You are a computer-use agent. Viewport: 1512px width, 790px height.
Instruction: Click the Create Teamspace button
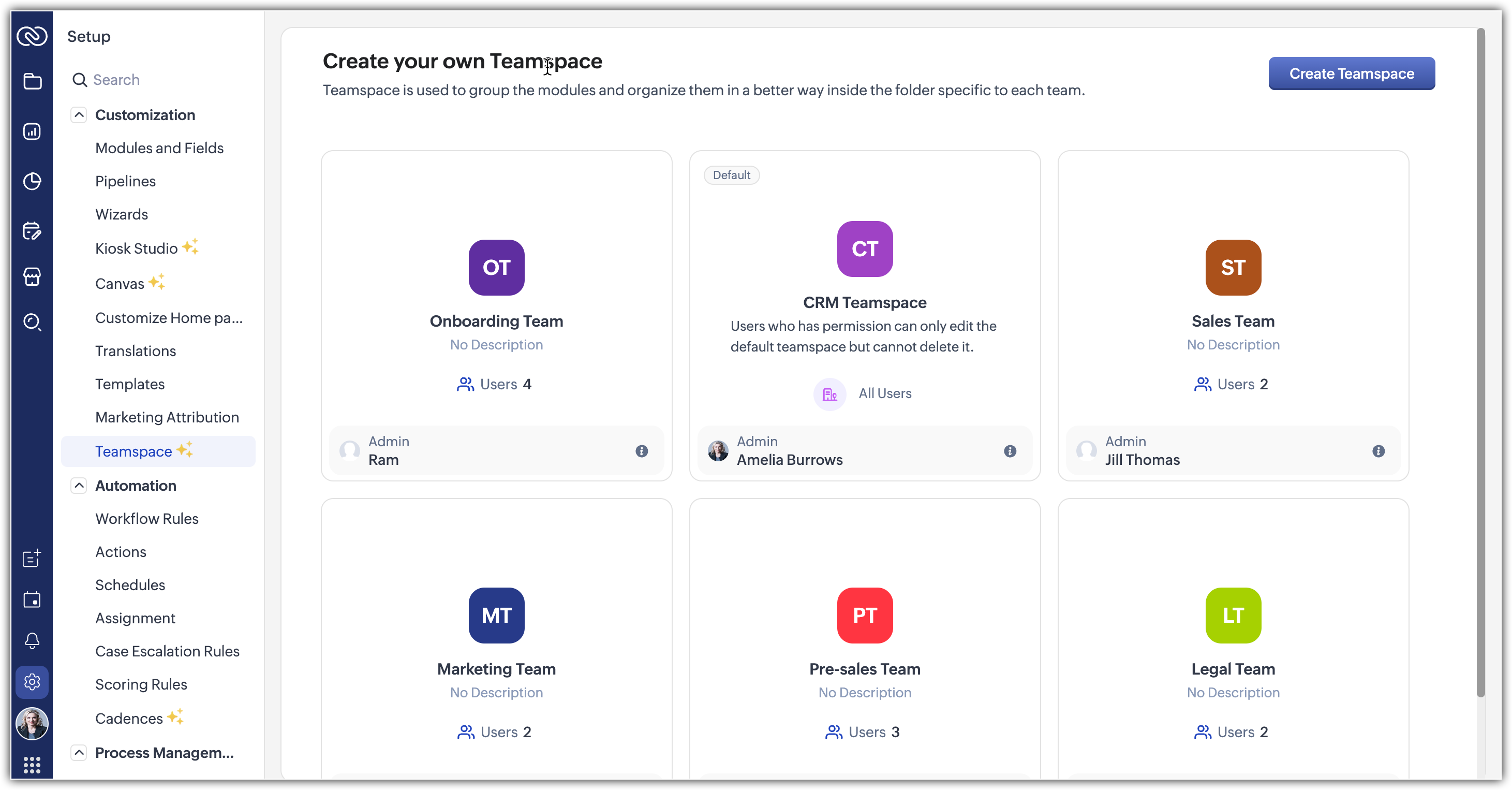[x=1351, y=74]
